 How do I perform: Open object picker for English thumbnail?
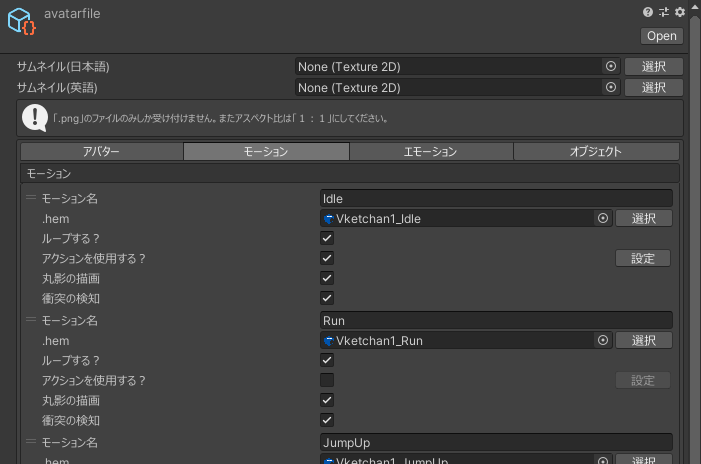611,87
